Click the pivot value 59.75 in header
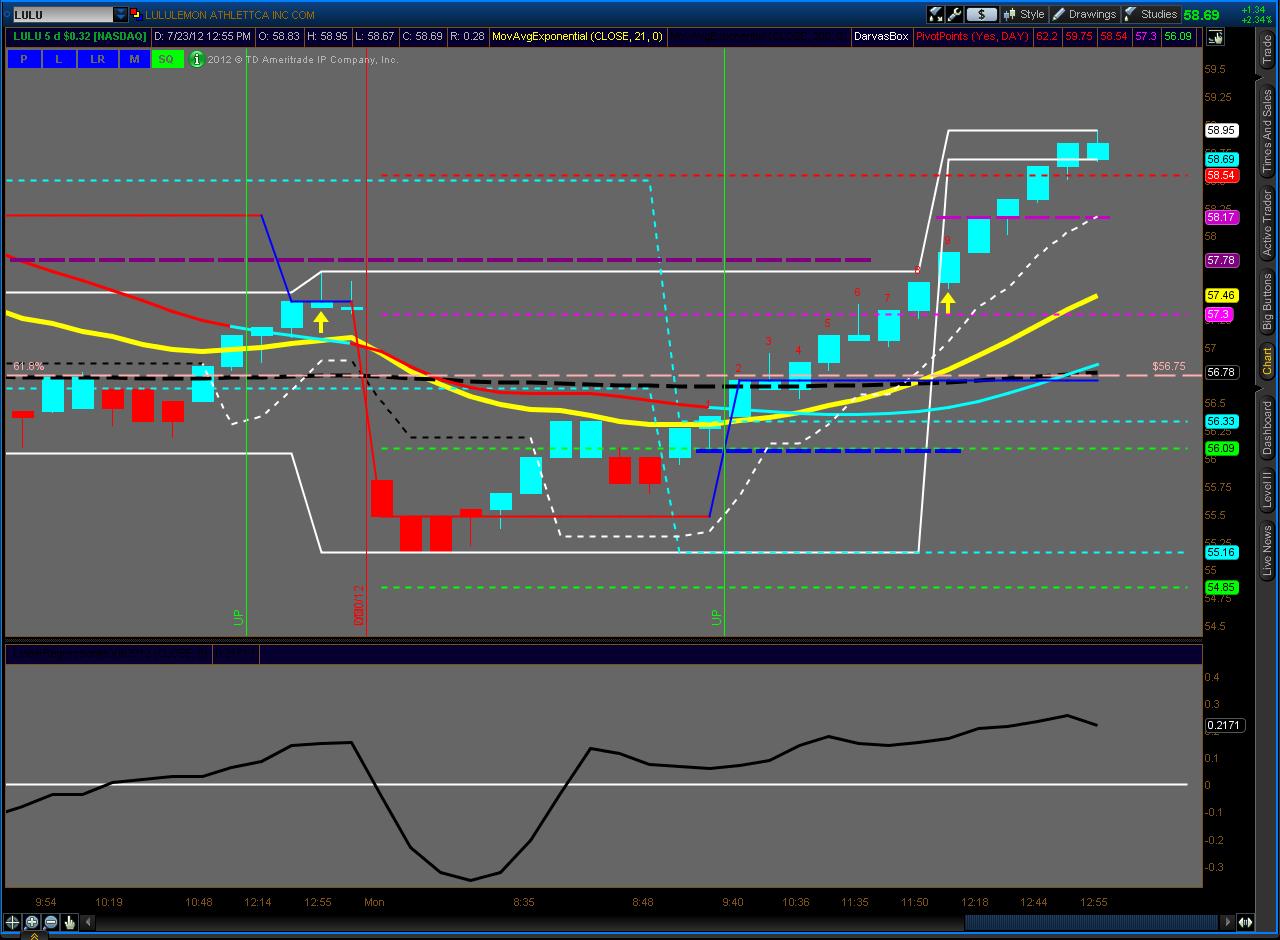Viewport: 1280px width, 940px height. pyautogui.click(x=1079, y=37)
